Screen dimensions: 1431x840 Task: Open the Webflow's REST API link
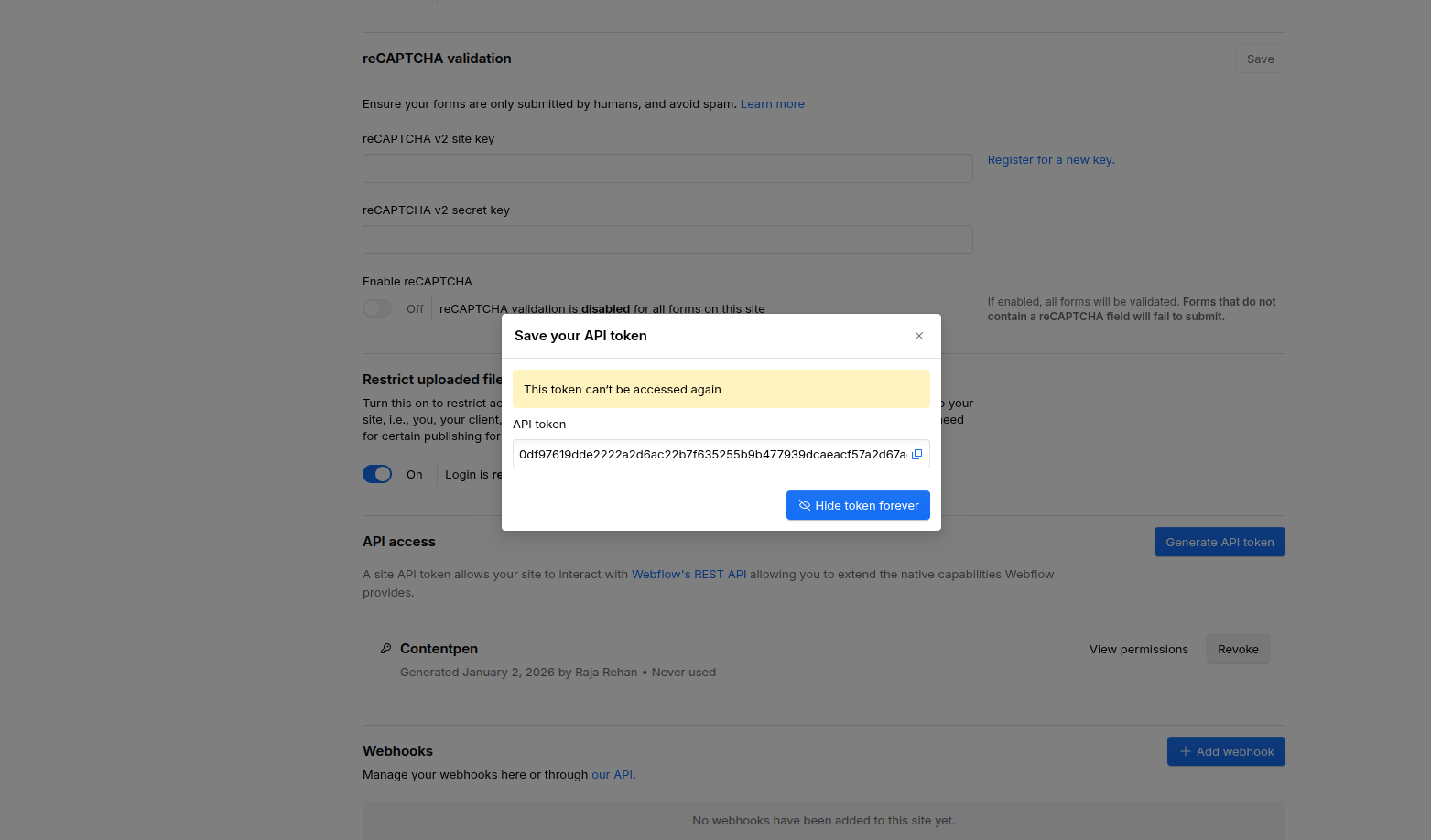[x=688, y=575]
